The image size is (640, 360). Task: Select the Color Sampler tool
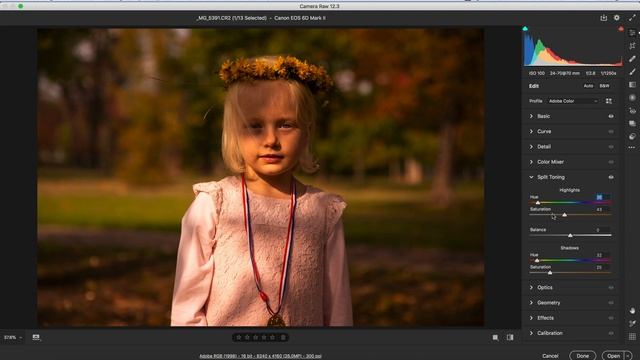(x=632, y=323)
